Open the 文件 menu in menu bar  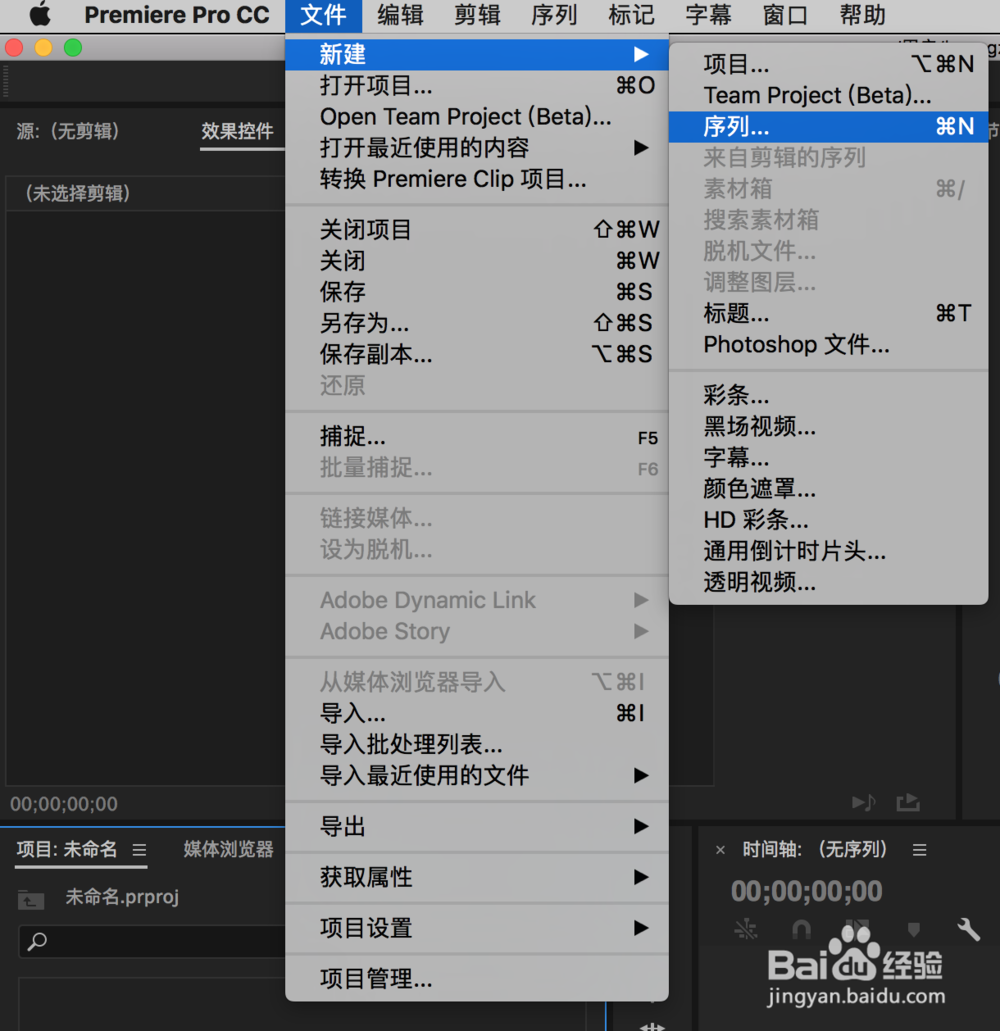[323, 15]
